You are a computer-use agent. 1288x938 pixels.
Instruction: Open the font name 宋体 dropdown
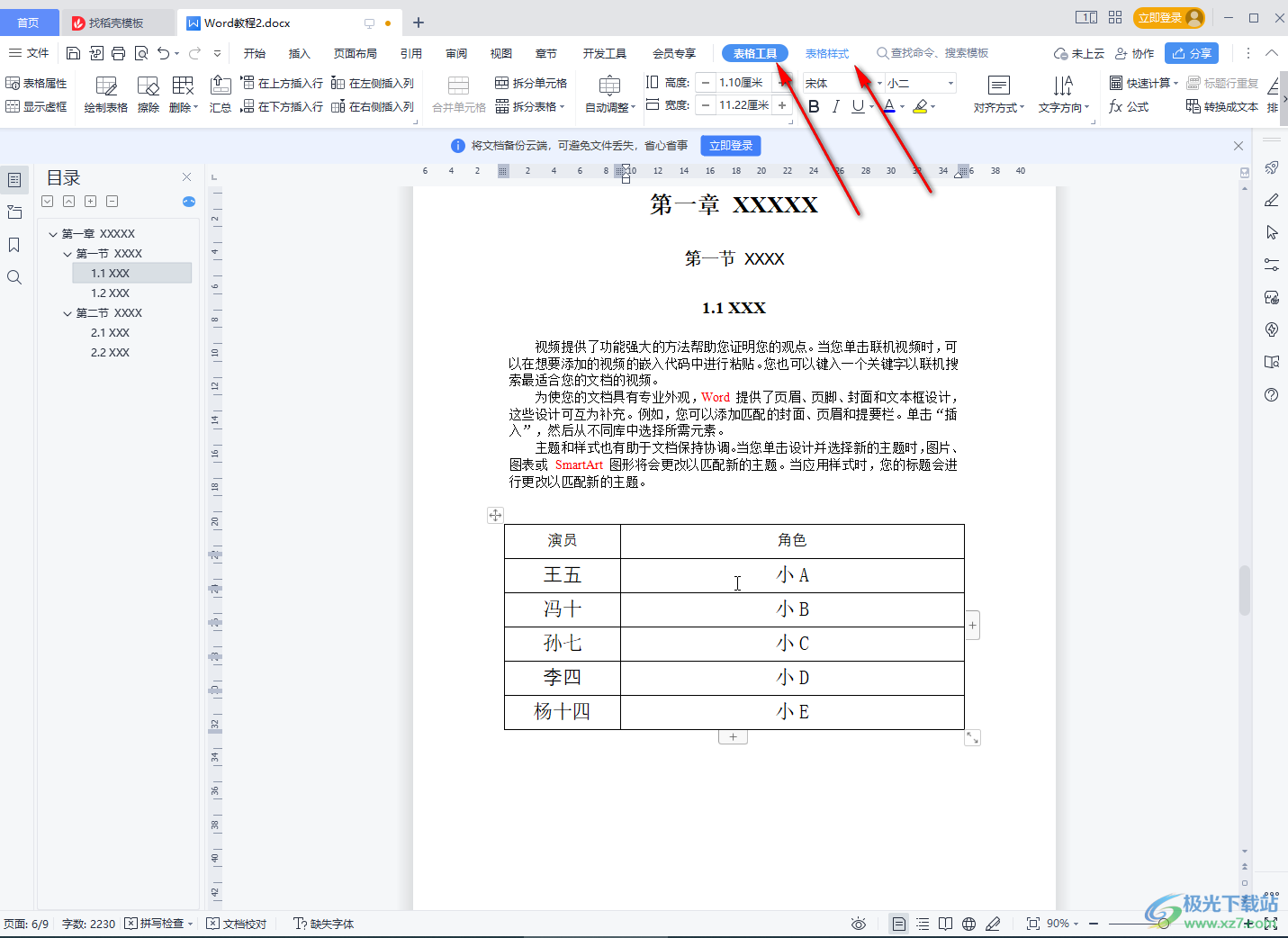(x=879, y=83)
